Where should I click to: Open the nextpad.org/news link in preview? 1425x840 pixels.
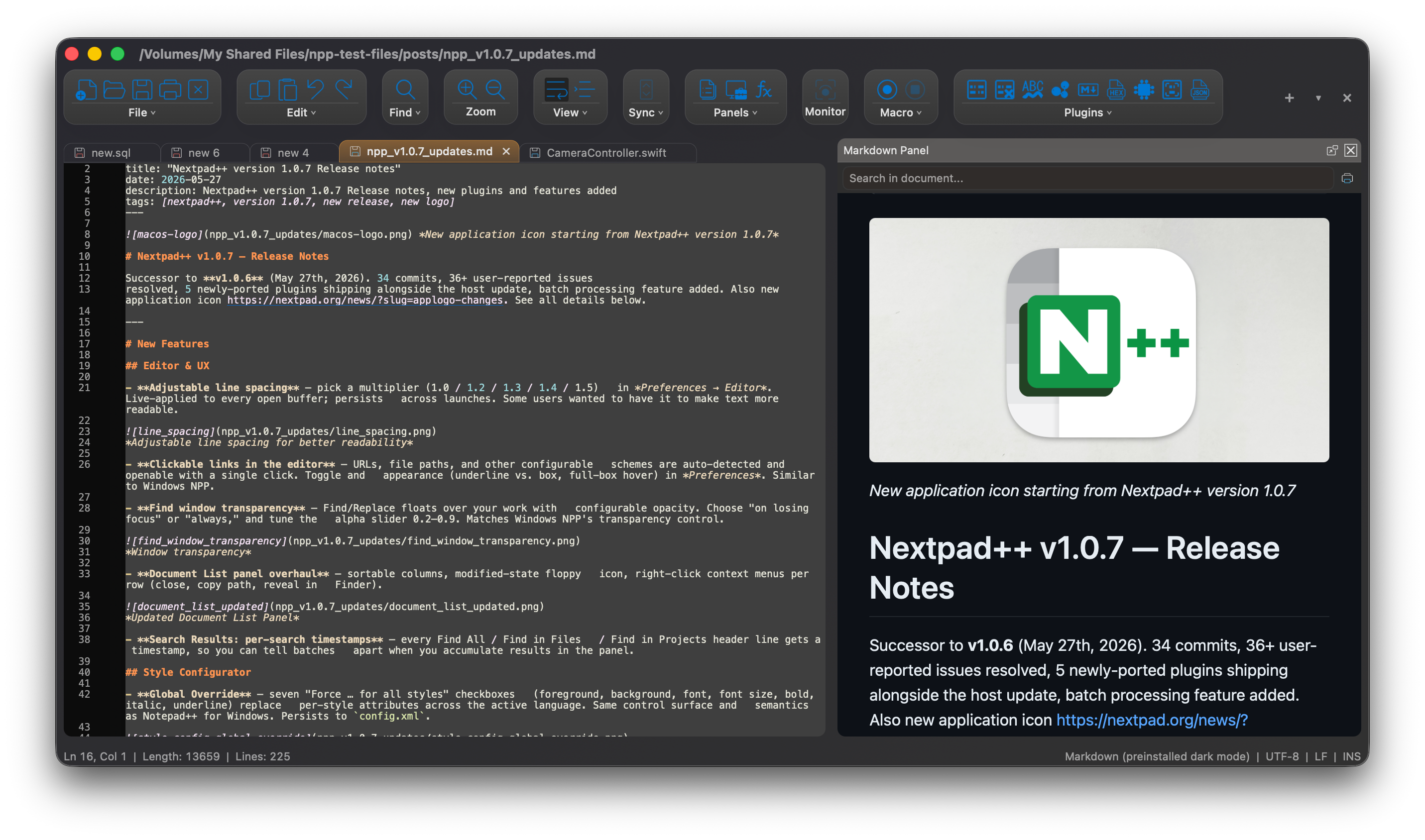click(1152, 720)
